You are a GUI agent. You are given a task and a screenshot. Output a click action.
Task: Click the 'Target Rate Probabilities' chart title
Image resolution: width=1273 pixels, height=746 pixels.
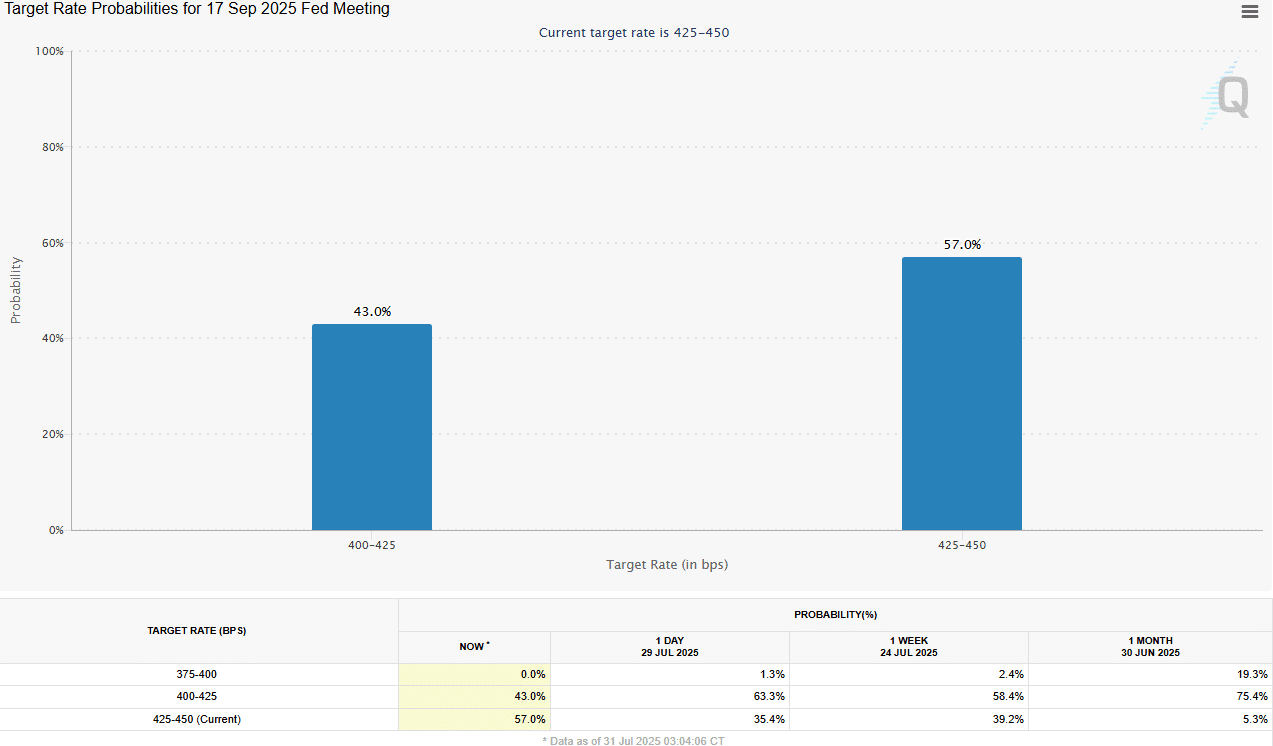(x=198, y=9)
